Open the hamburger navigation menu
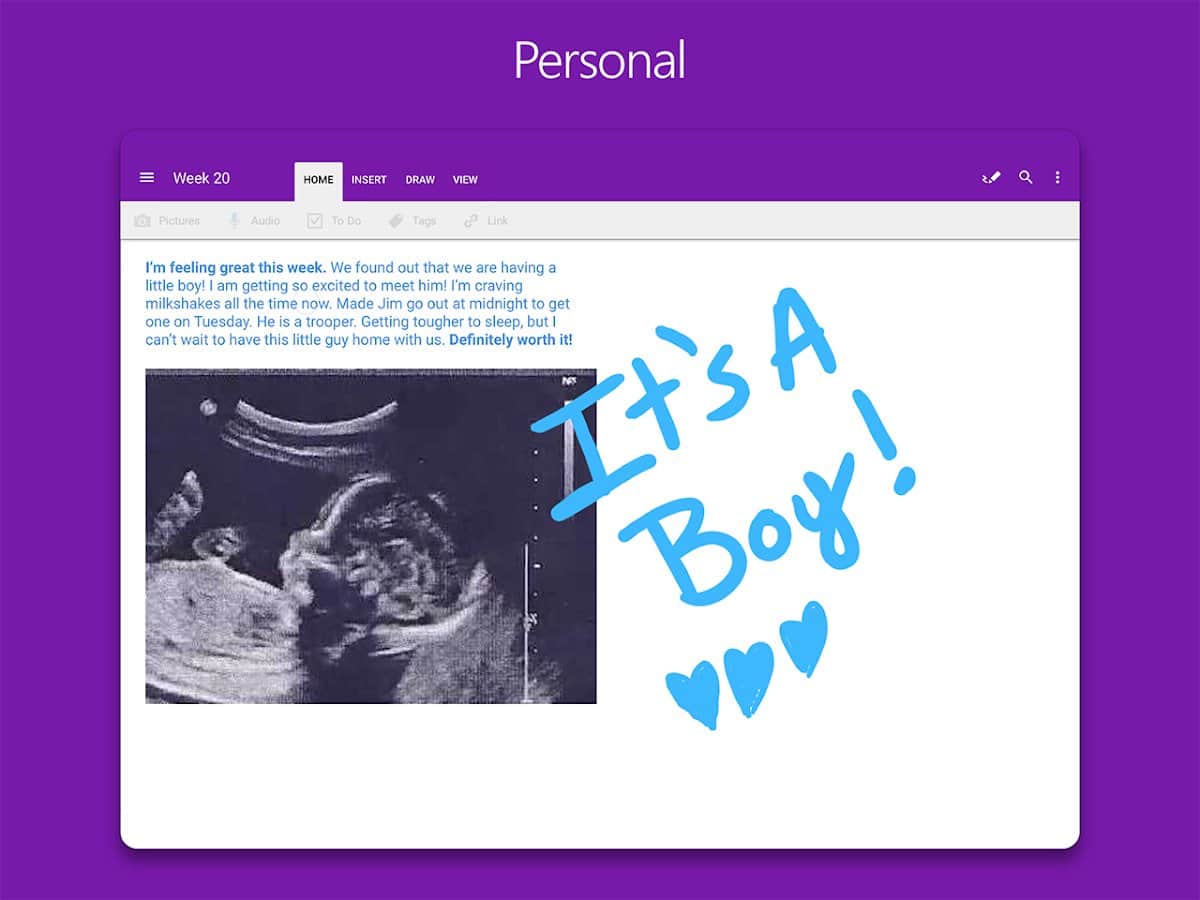 [147, 178]
